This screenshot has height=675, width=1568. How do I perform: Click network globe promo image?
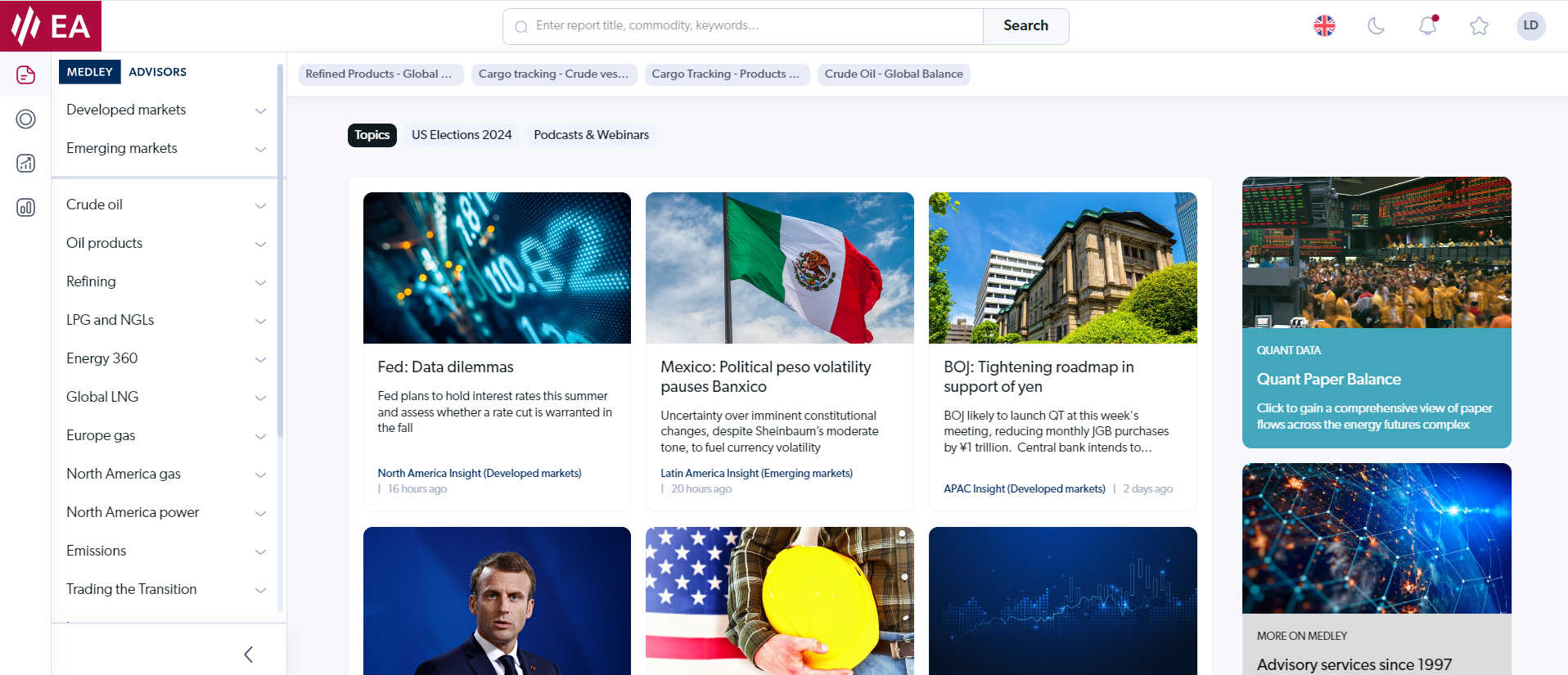(1377, 538)
